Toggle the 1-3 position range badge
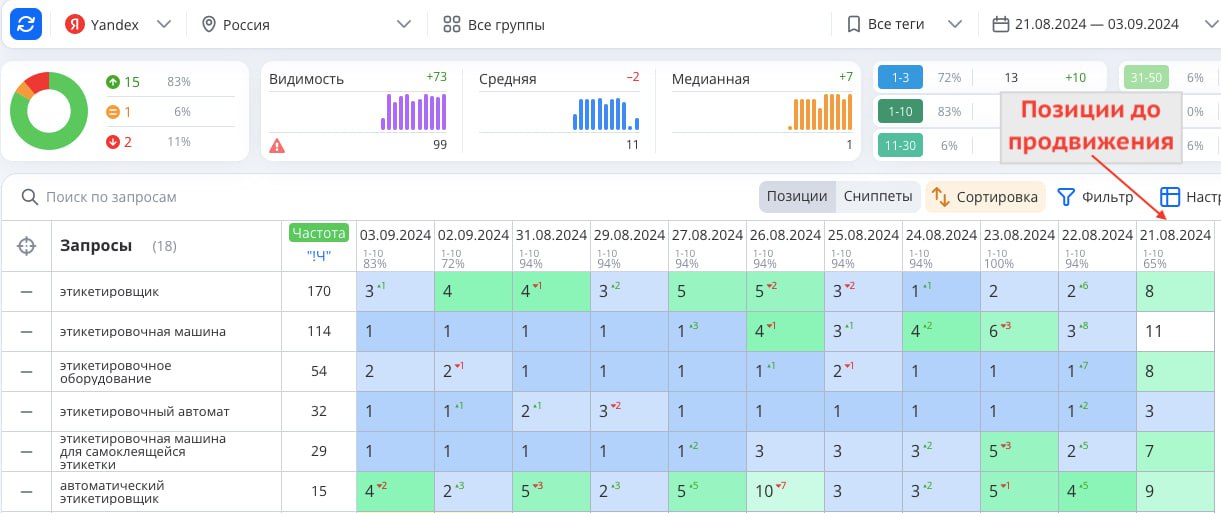The image size is (1221, 513). pos(900,77)
